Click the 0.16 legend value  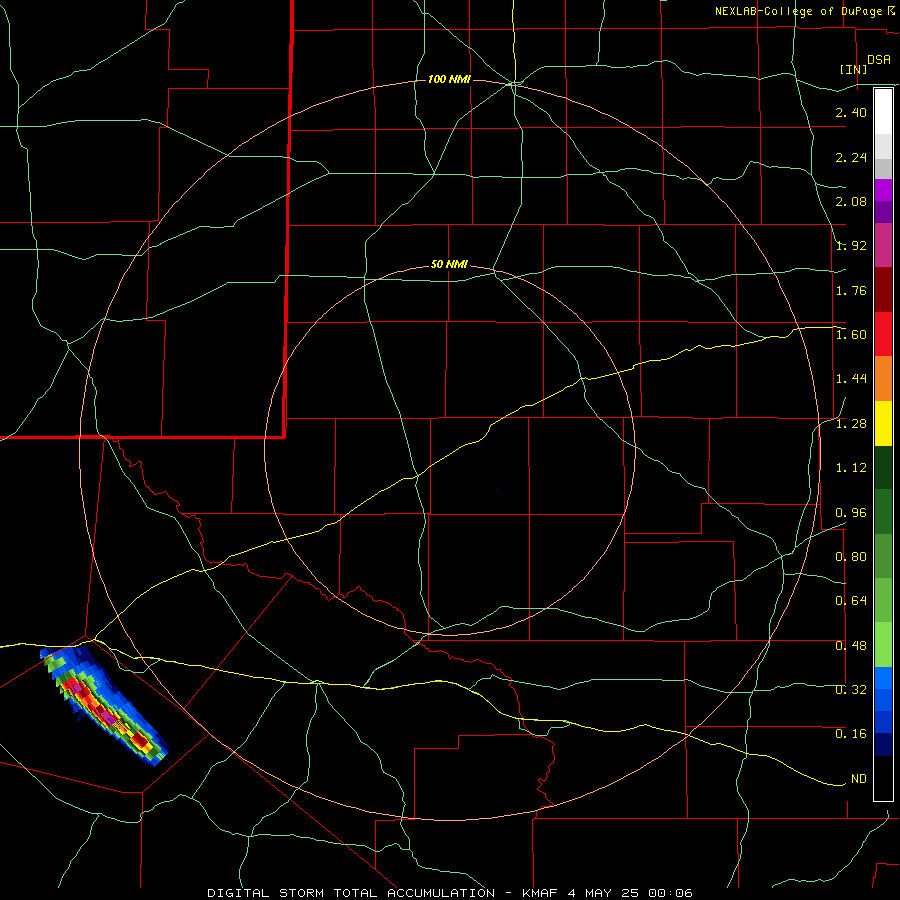point(851,734)
